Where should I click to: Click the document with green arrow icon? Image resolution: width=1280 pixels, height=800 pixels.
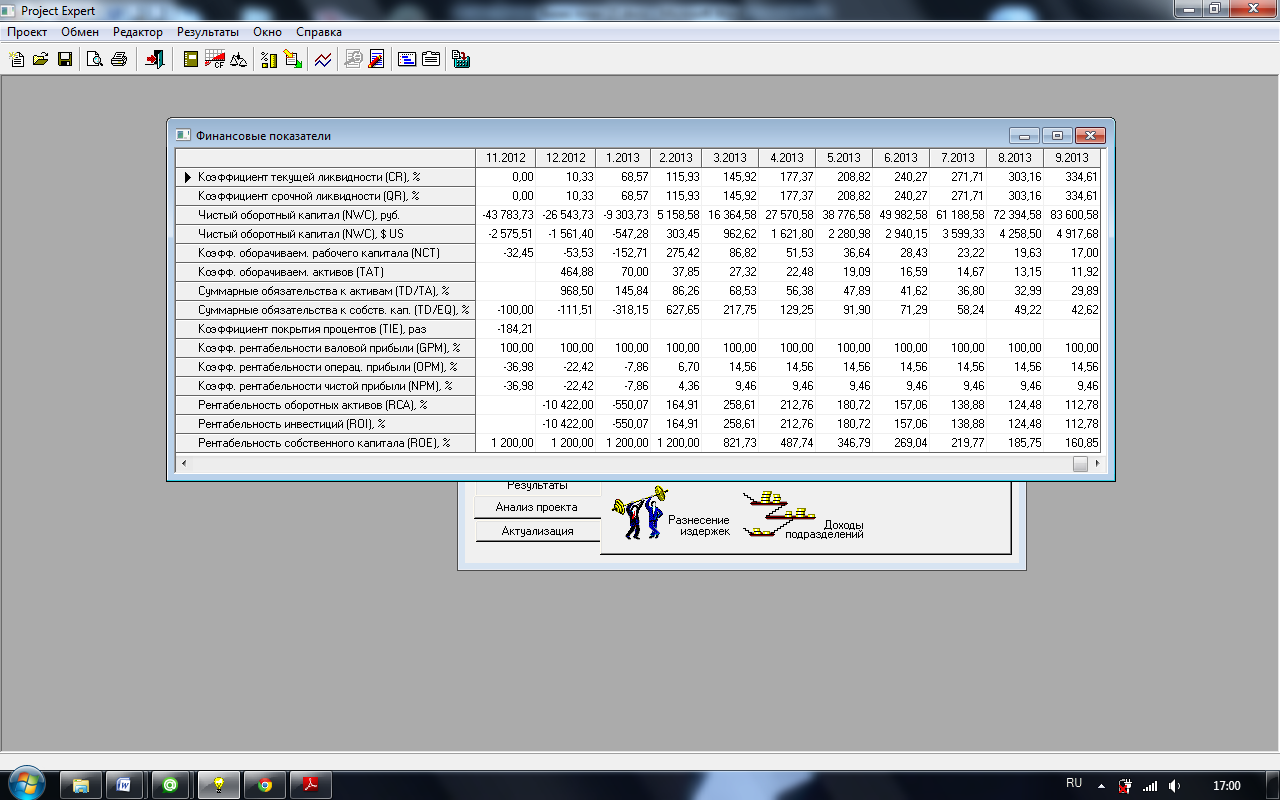tap(292, 59)
